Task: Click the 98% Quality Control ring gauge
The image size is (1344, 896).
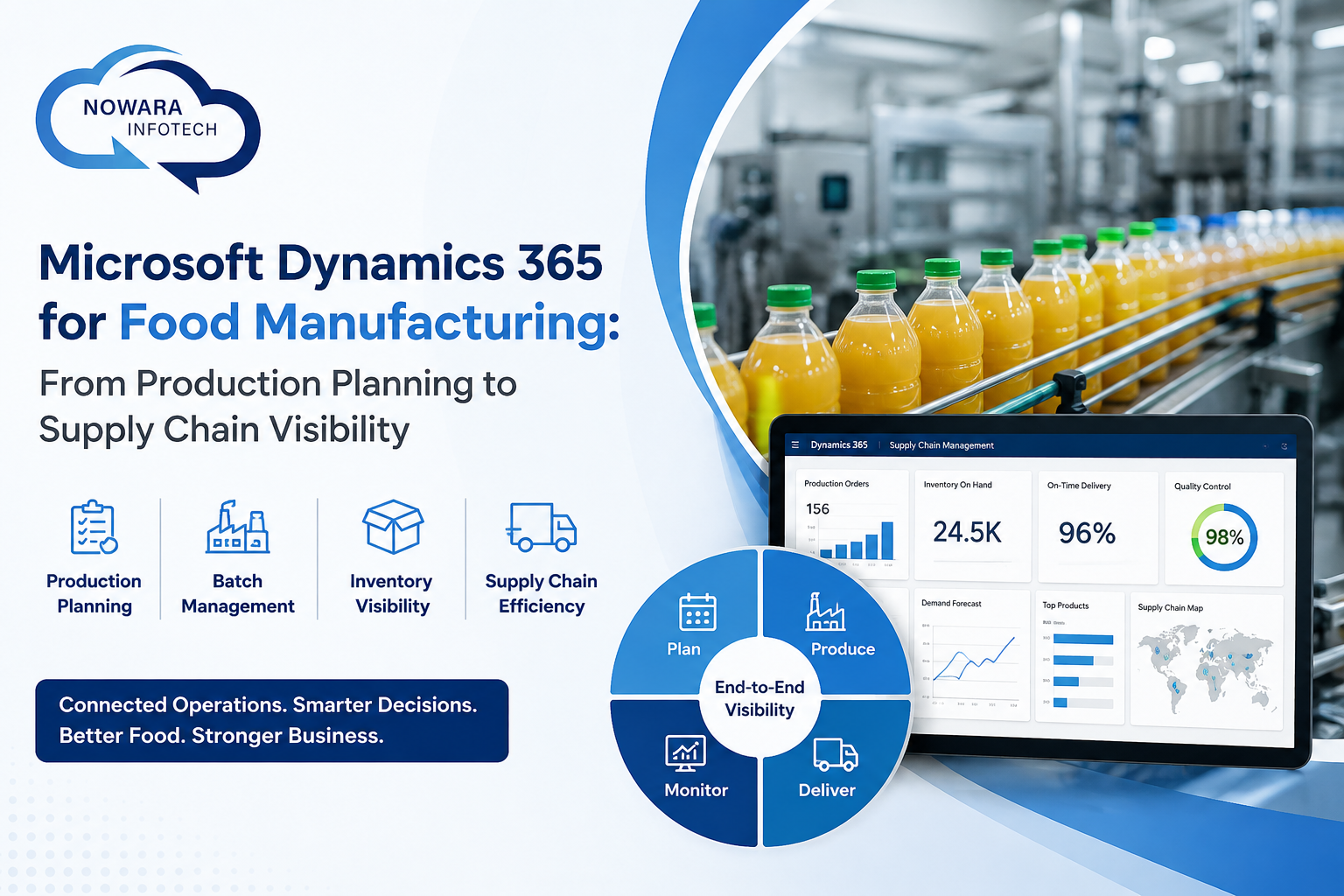Action: tap(1224, 537)
